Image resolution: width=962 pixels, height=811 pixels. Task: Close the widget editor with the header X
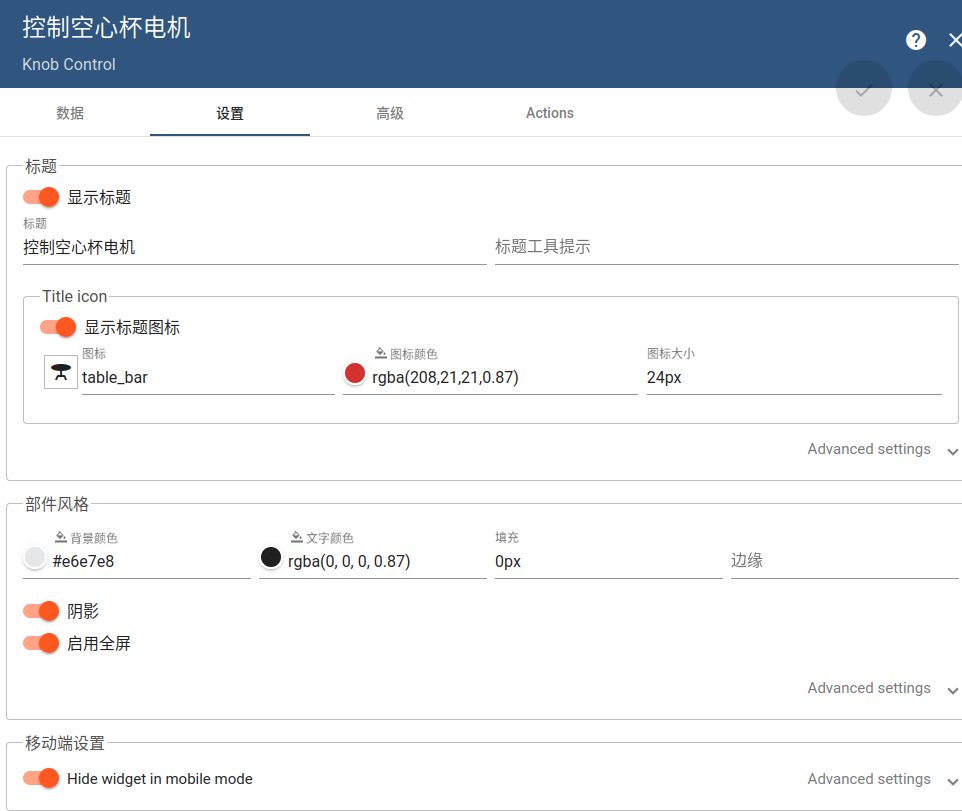tap(955, 40)
